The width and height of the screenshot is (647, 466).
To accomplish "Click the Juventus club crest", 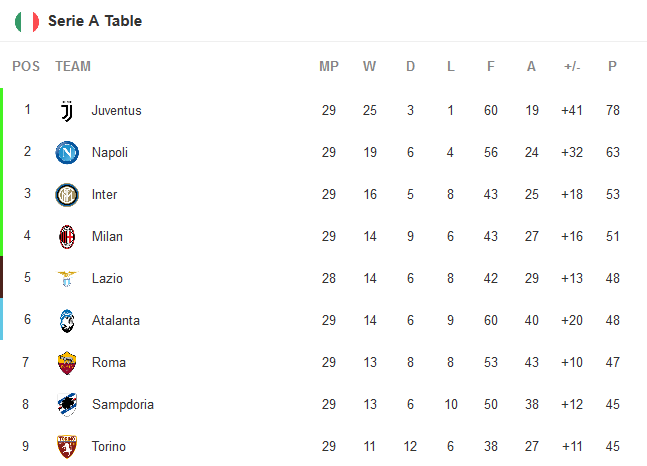I will (67, 110).
